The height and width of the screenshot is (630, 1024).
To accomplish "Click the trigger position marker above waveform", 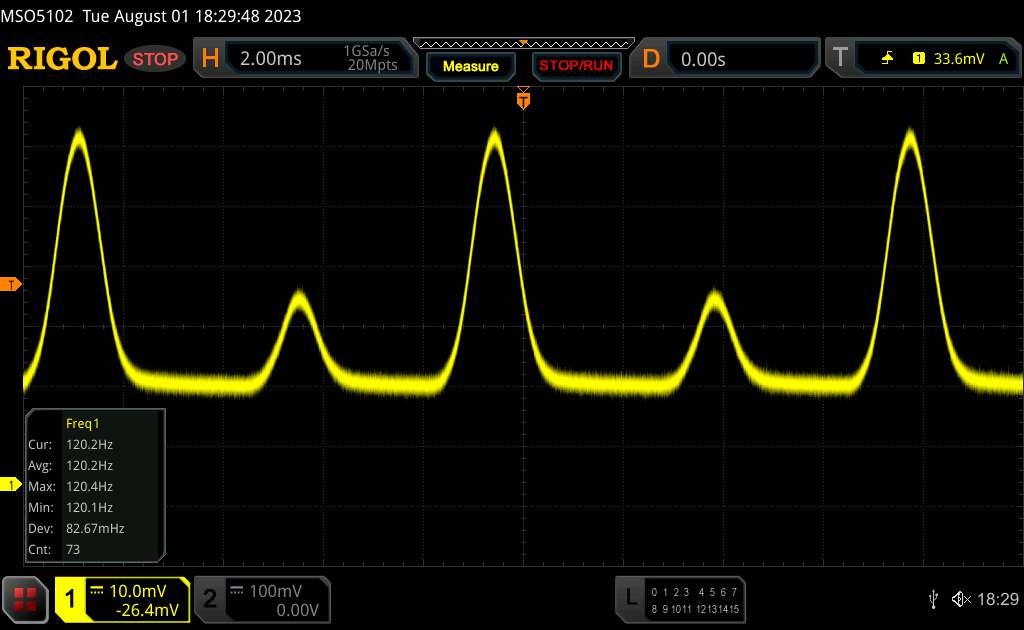I will click(522, 98).
